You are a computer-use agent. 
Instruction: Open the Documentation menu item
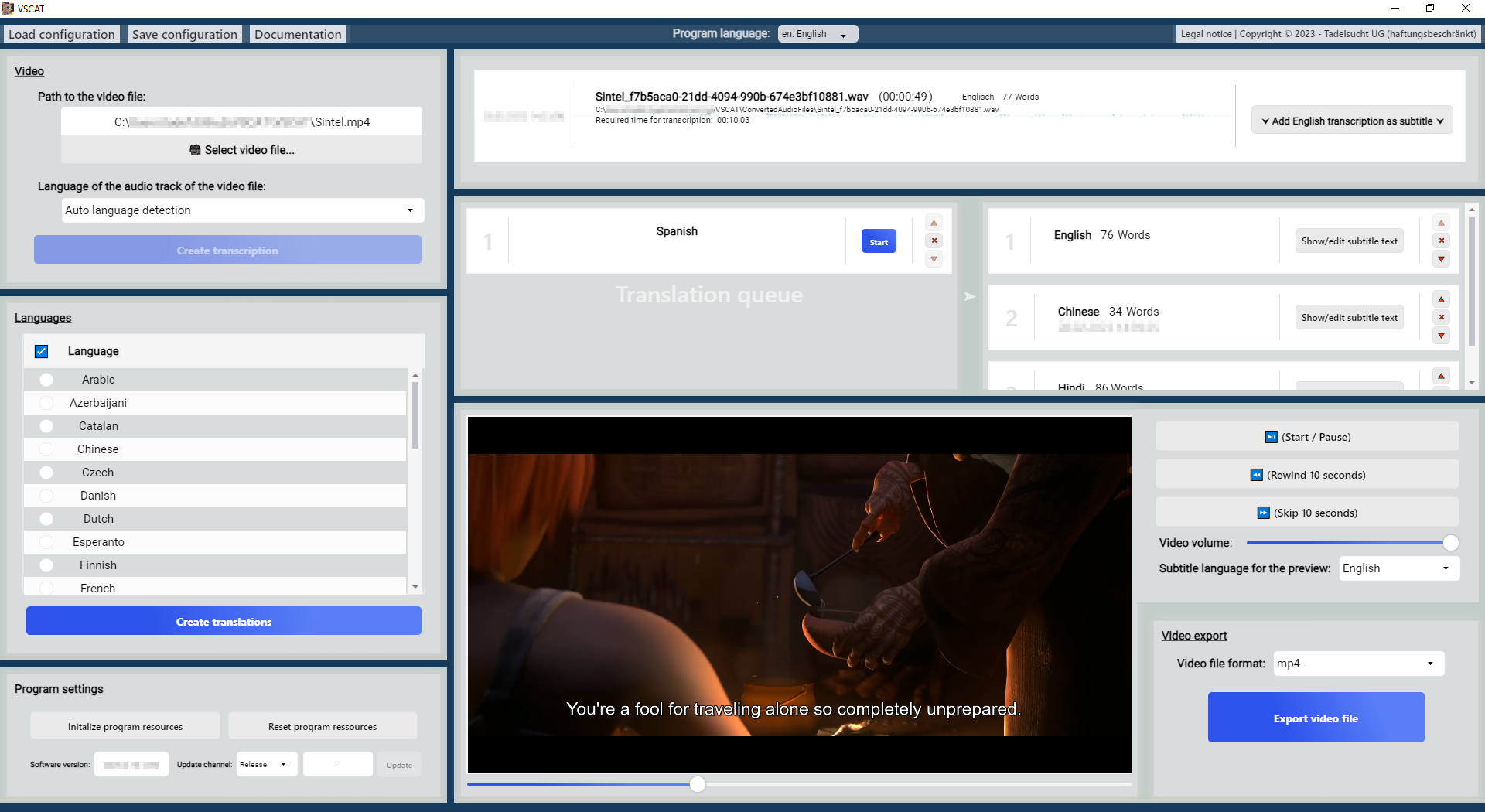[298, 34]
